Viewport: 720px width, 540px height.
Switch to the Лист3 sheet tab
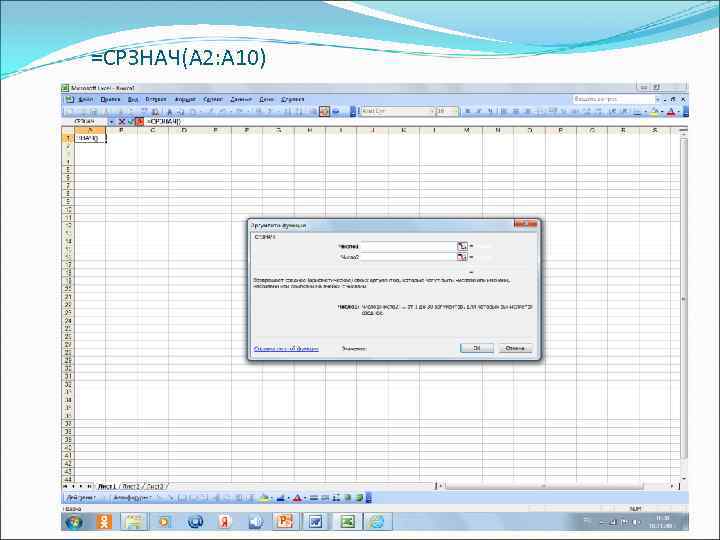coord(155,486)
